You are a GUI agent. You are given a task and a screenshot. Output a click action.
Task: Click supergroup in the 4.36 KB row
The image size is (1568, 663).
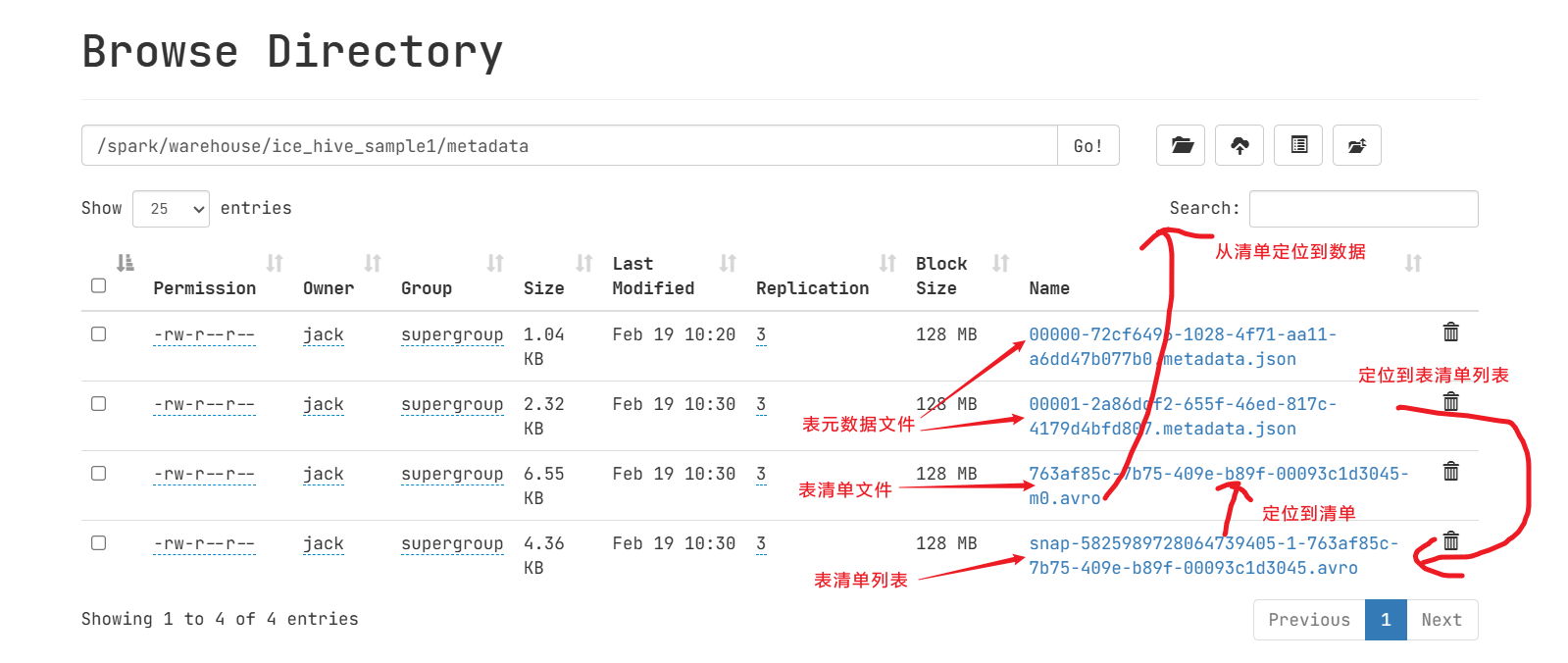pos(452,544)
